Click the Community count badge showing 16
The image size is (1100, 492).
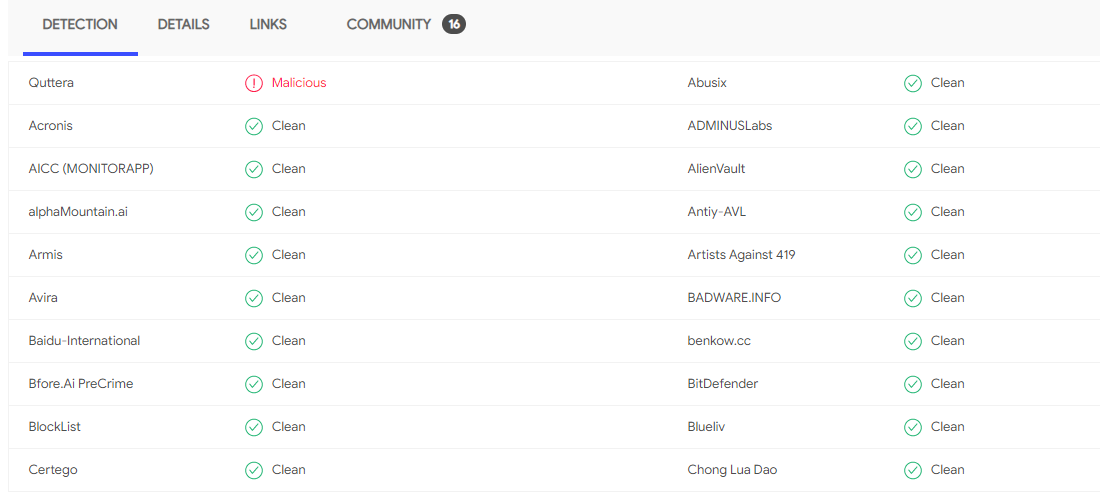click(454, 25)
